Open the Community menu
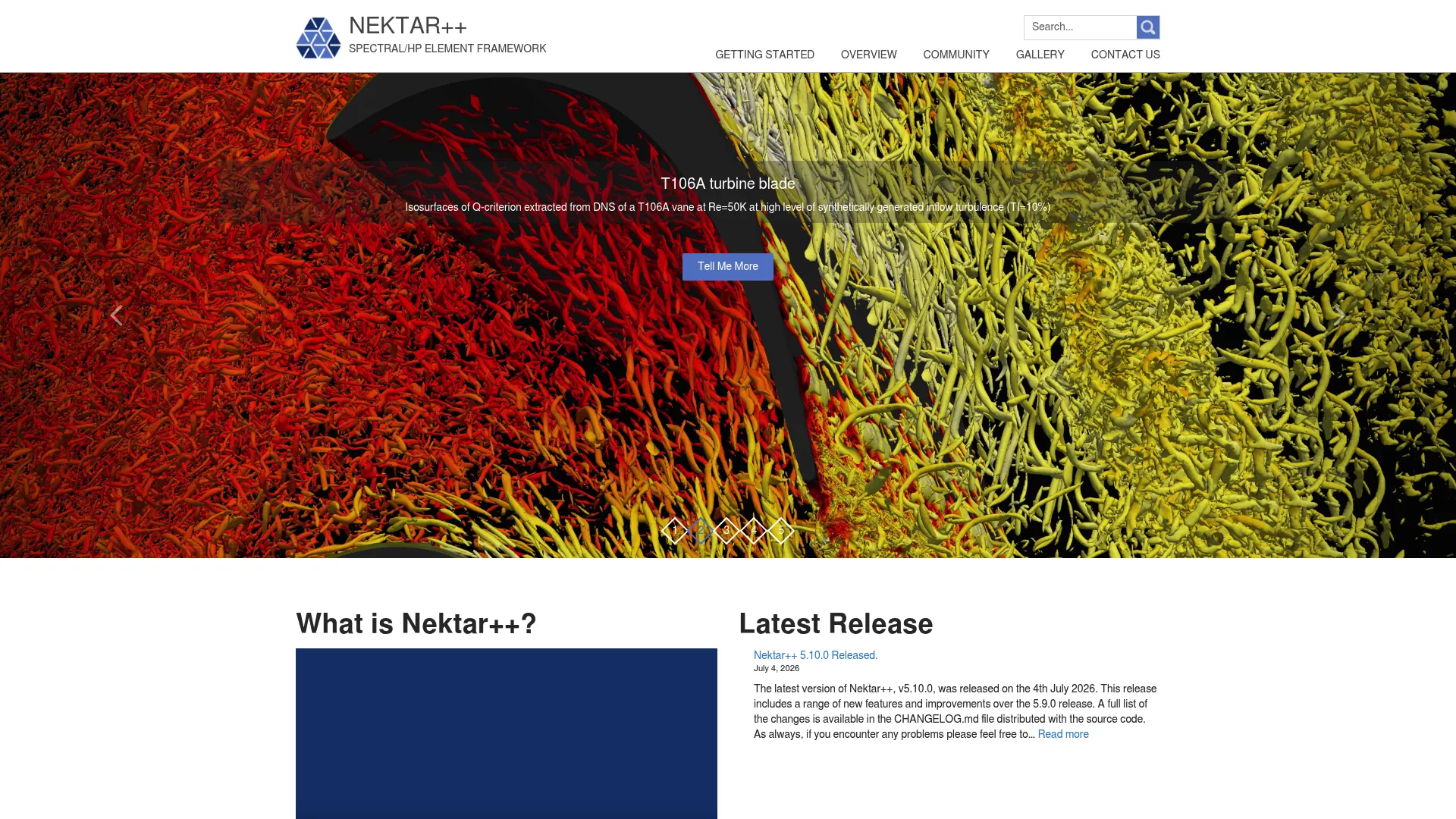The height and width of the screenshot is (819, 1456). tap(955, 55)
